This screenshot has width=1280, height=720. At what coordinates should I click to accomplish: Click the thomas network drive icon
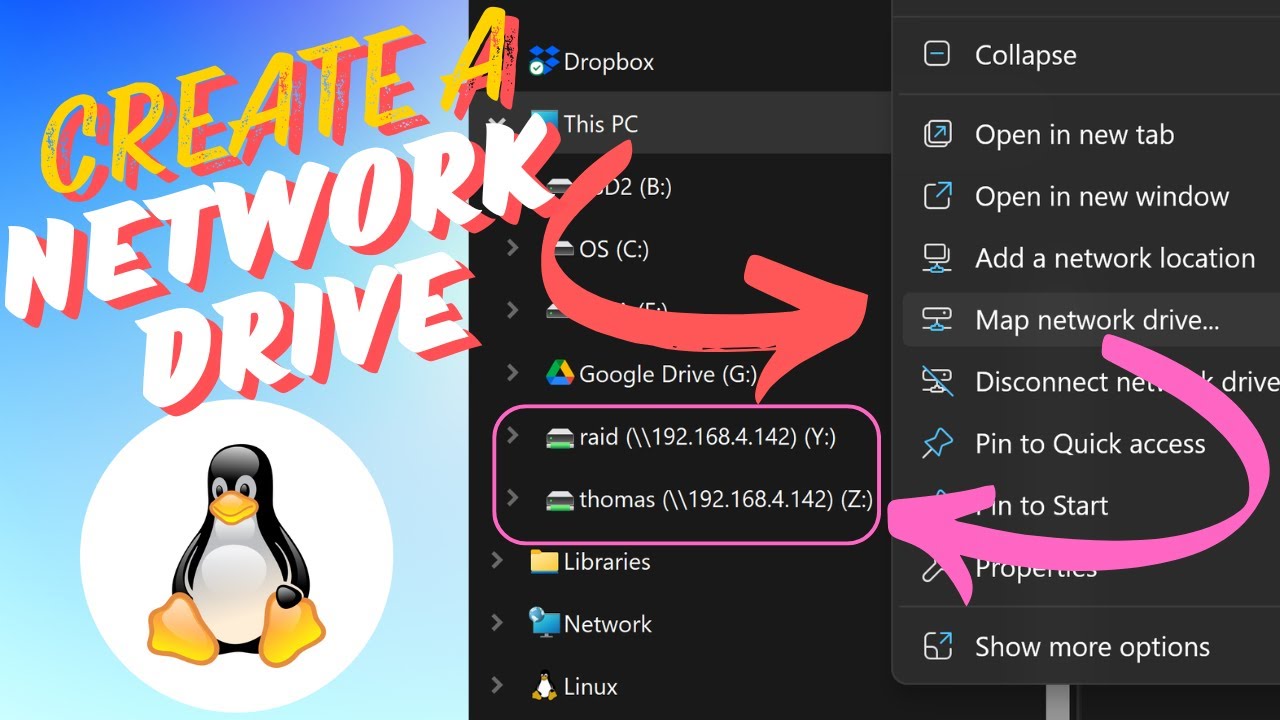click(x=560, y=500)
